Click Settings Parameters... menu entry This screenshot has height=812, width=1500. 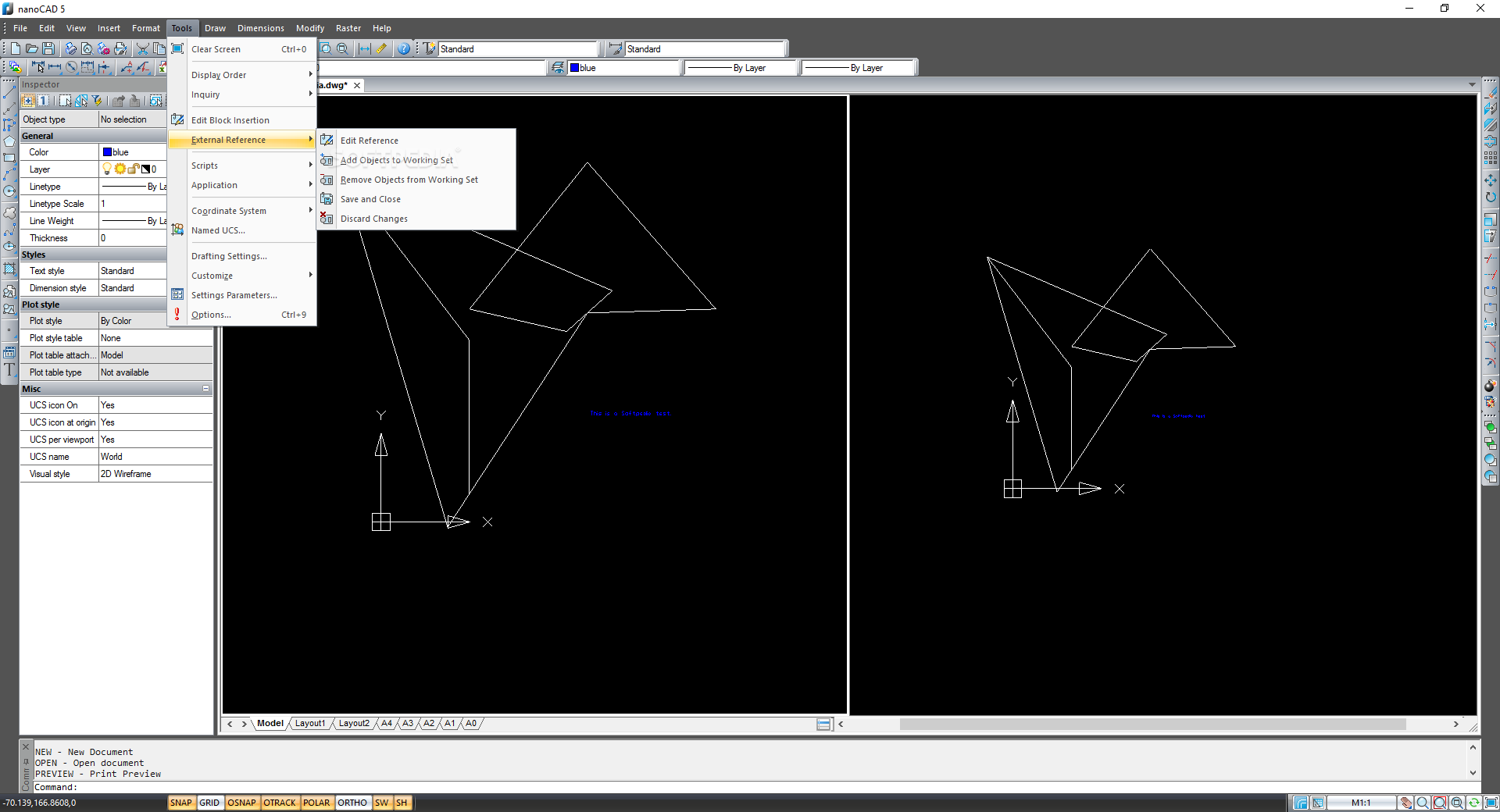242,295
